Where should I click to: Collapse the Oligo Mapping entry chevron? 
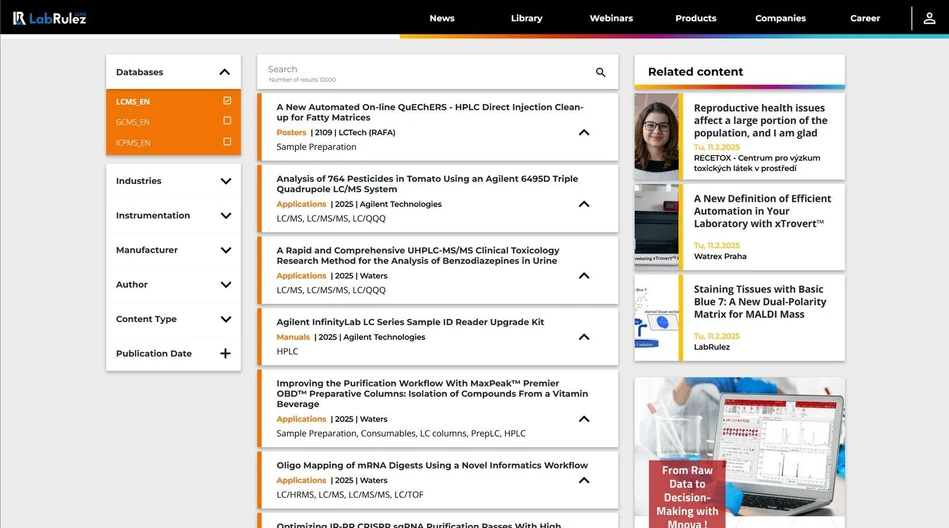click(x=584, y=480)
